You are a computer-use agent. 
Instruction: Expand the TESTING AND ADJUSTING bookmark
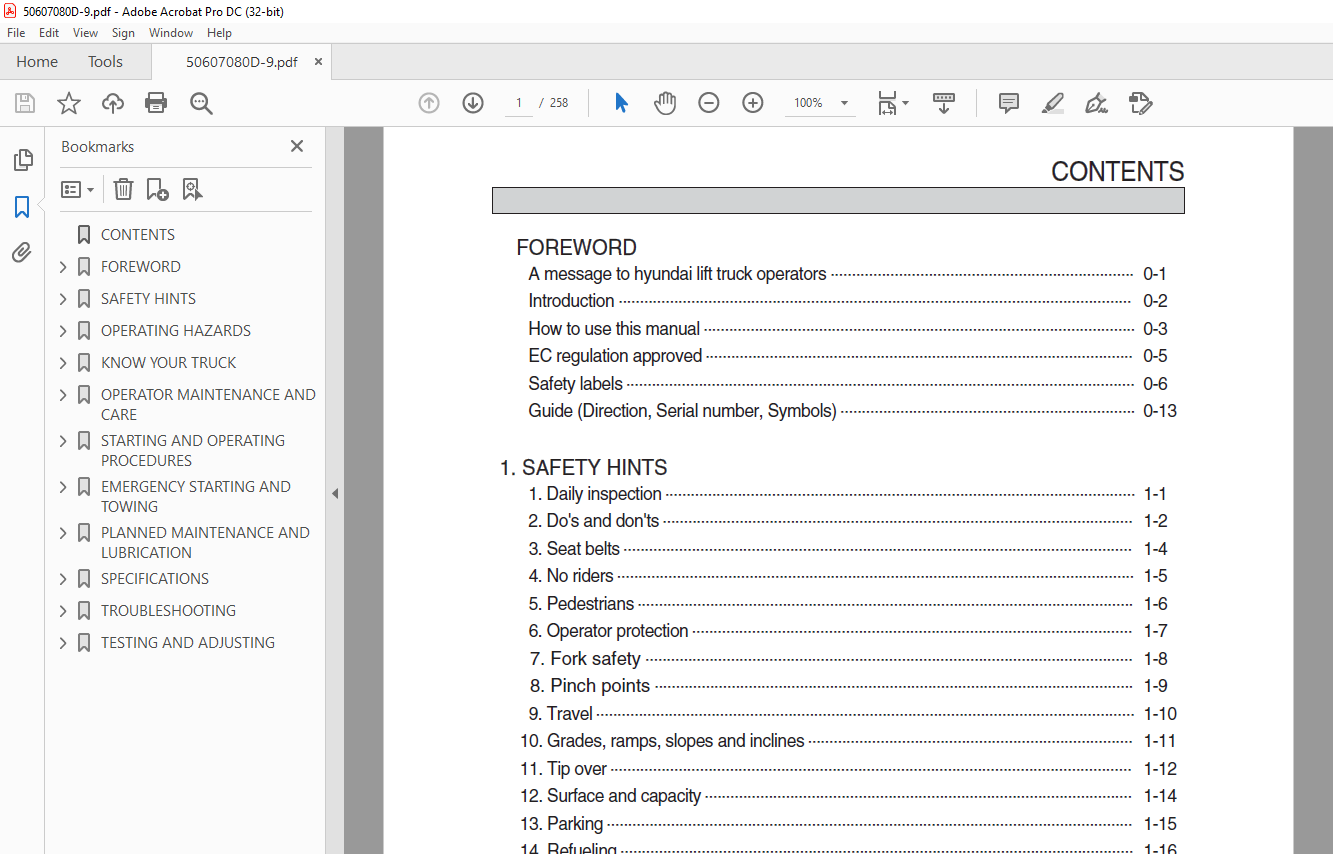coord(63,643)
